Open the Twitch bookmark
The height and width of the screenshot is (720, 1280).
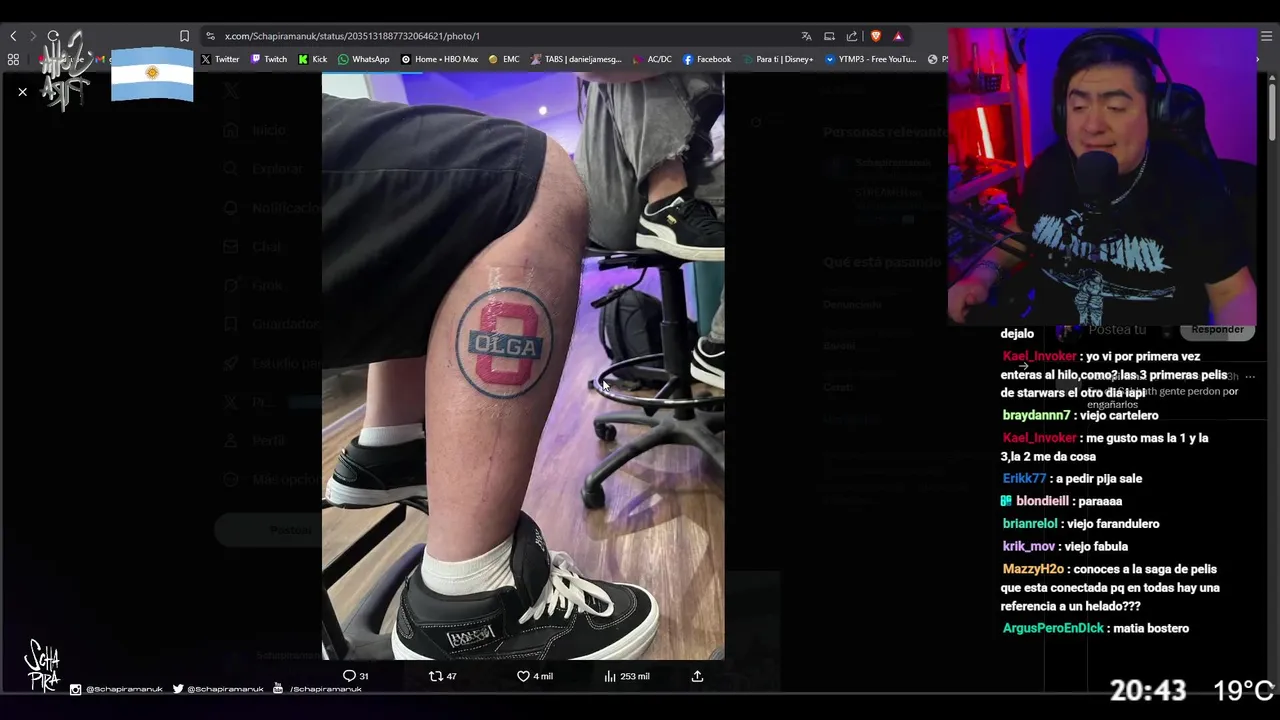tap(269, 59)
